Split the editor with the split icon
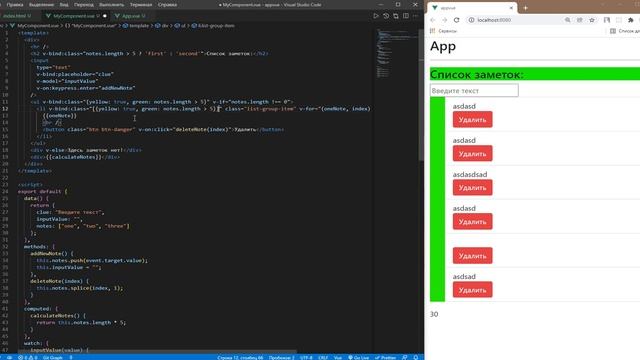This screenshot has width=640, height=360. [x=406, y=16]
